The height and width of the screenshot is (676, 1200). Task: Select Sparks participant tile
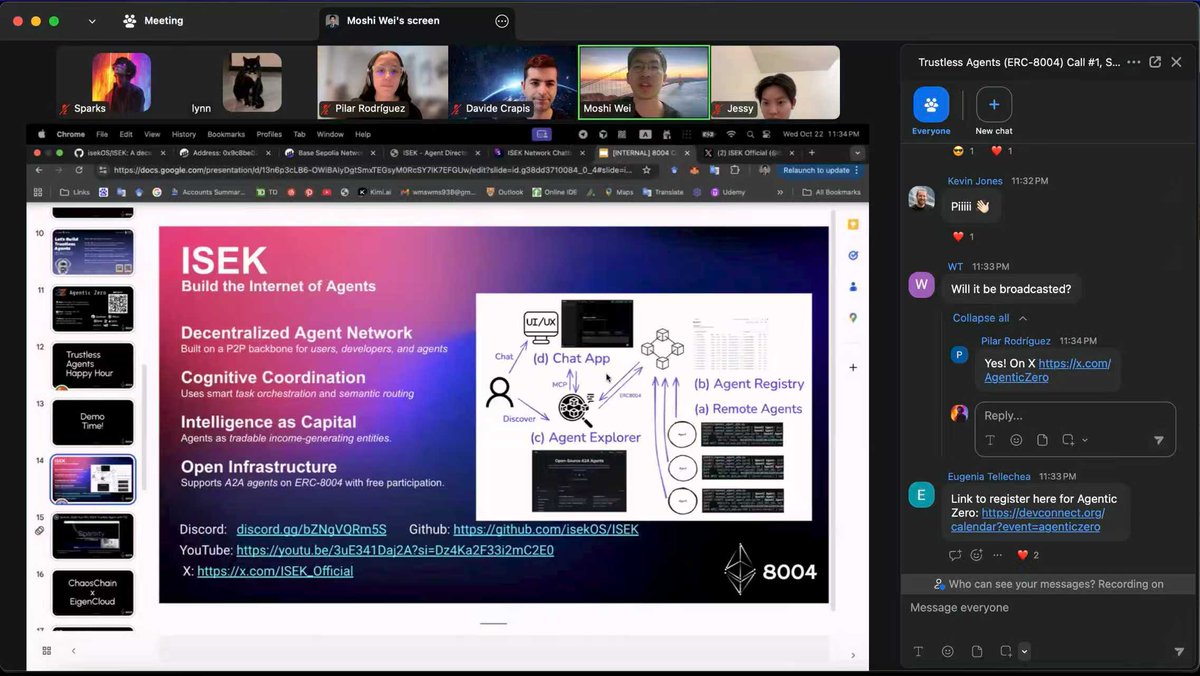[121, 82]
